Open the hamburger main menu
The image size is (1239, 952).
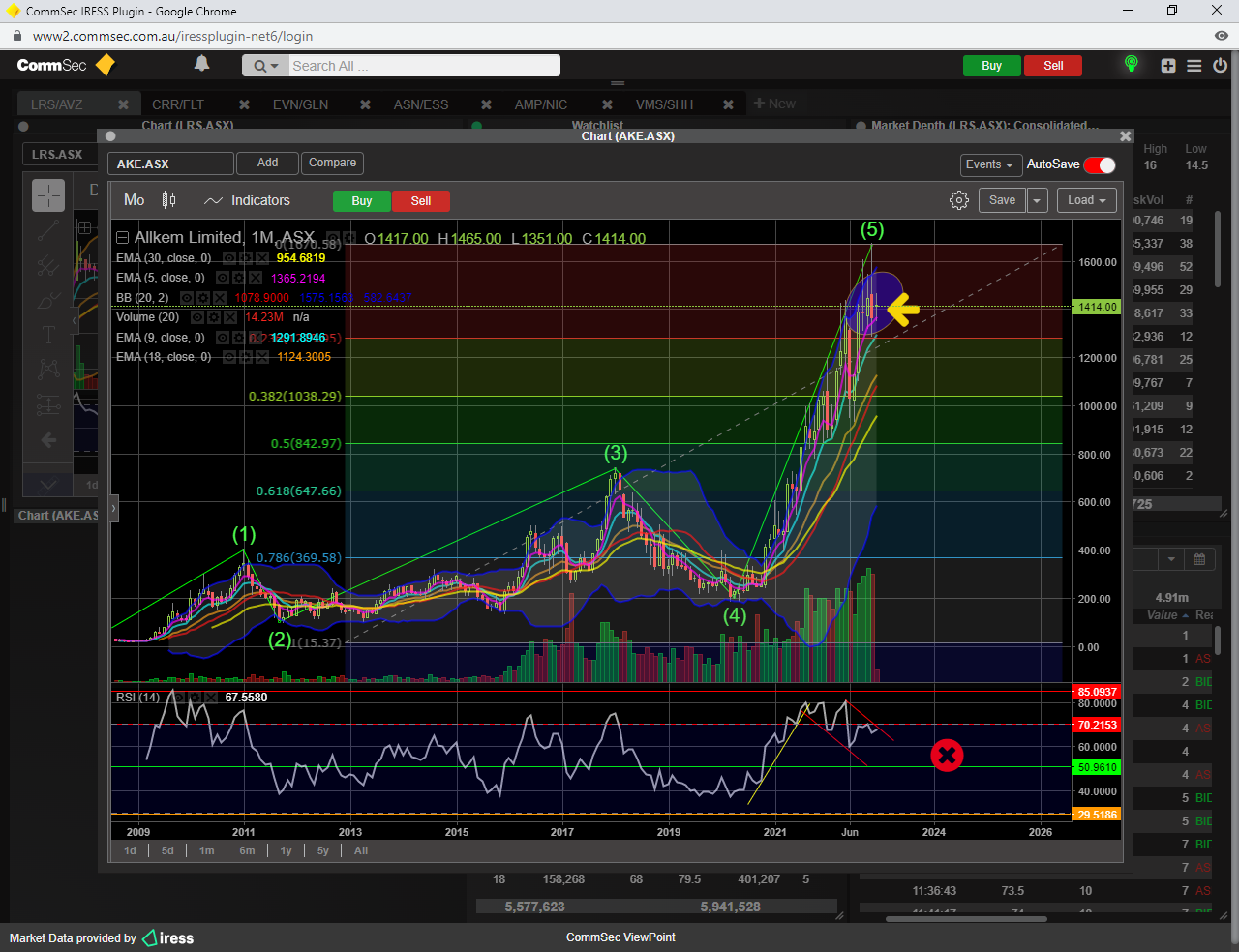pyautogui.click(x=1194, y=66)
